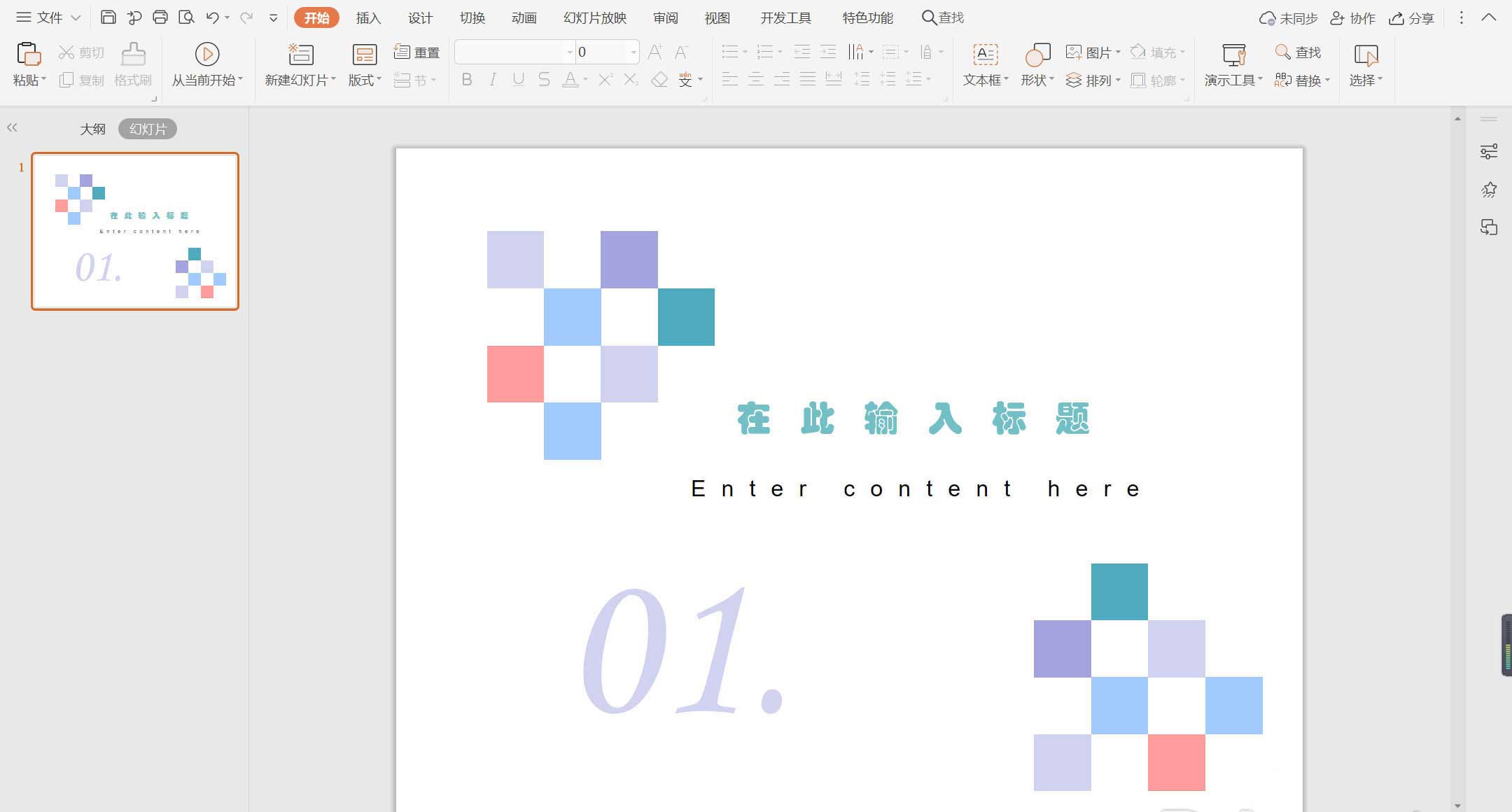The height and width of the screenshot is (812, 1512).
Task: Toggle Bold formatting button
Action: coord(467,80)
